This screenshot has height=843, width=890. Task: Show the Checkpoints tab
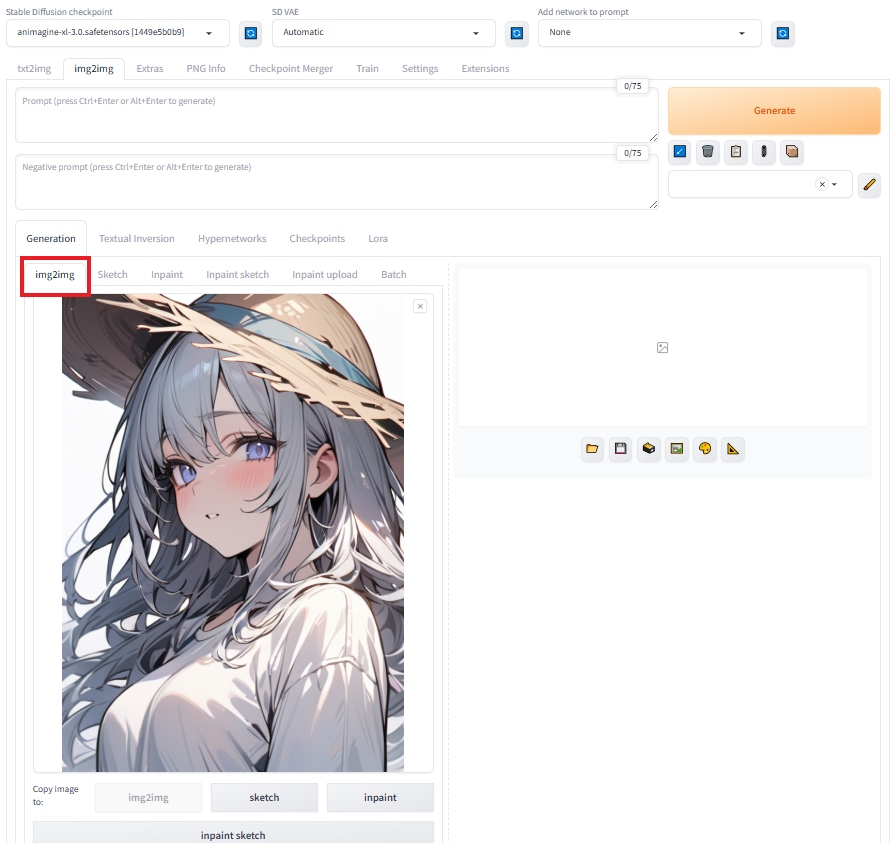pos(317,239)
